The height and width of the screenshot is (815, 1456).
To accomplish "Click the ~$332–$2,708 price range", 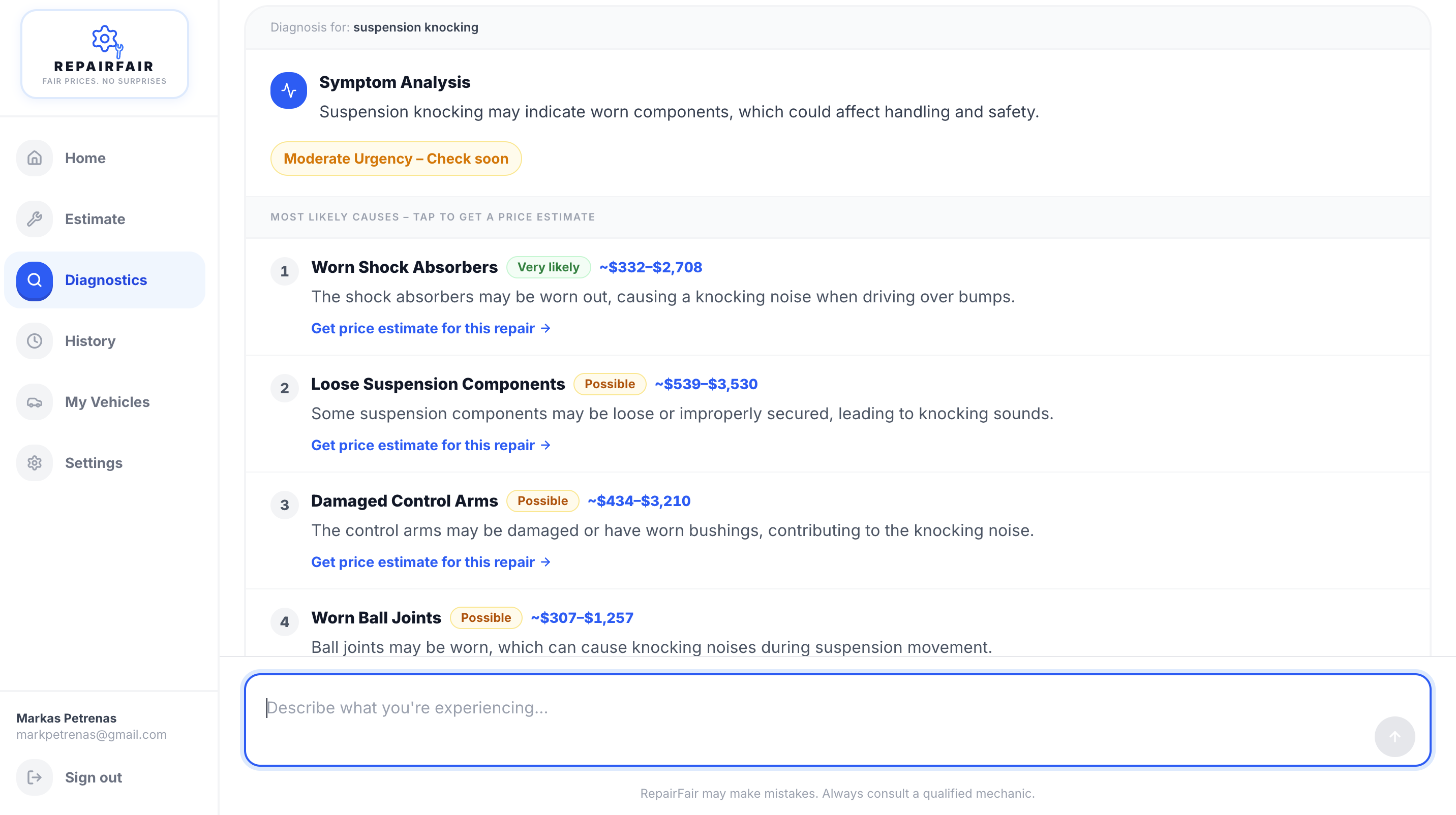I will 651,267.
